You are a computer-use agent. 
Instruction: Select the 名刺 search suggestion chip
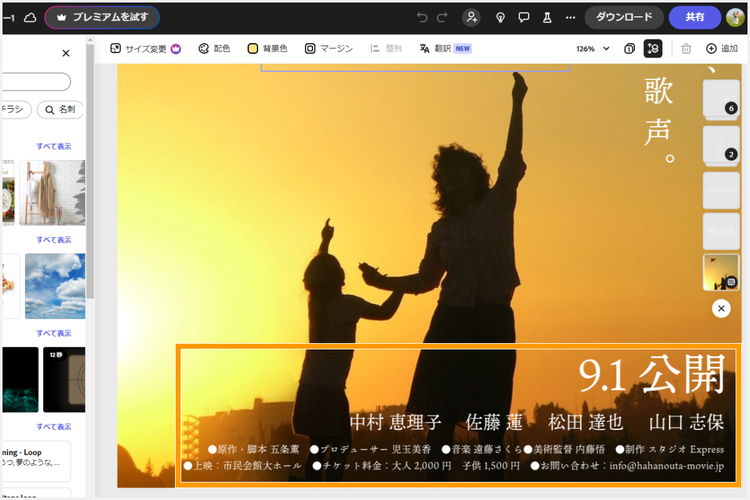click(x=60, y=110)
